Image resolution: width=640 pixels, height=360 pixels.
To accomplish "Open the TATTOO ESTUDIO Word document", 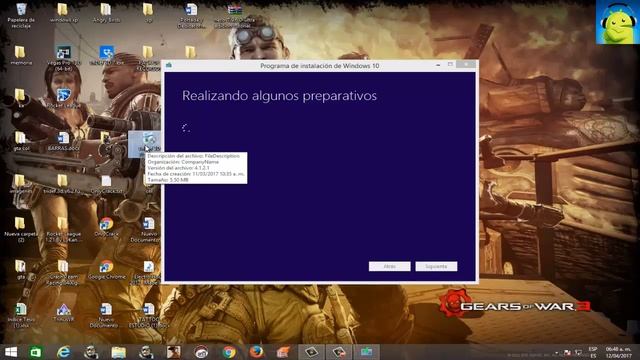I will point(149,315).
